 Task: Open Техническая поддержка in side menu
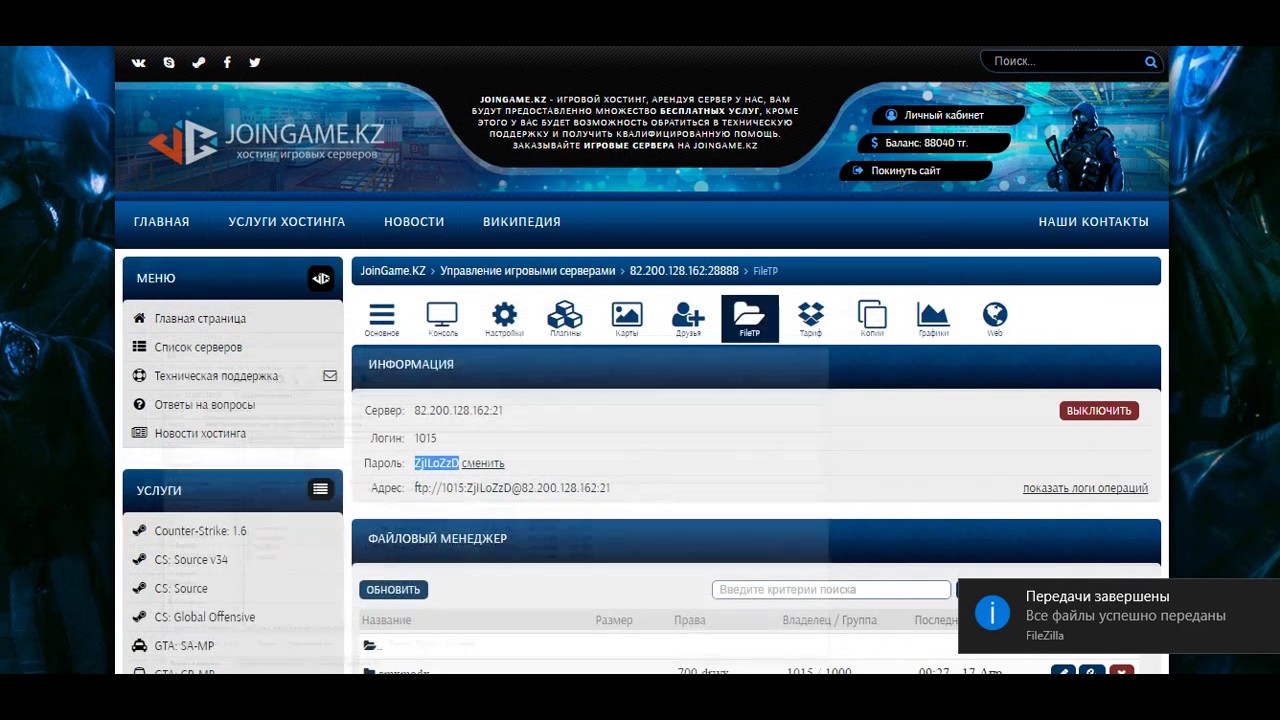click(216, 376)
